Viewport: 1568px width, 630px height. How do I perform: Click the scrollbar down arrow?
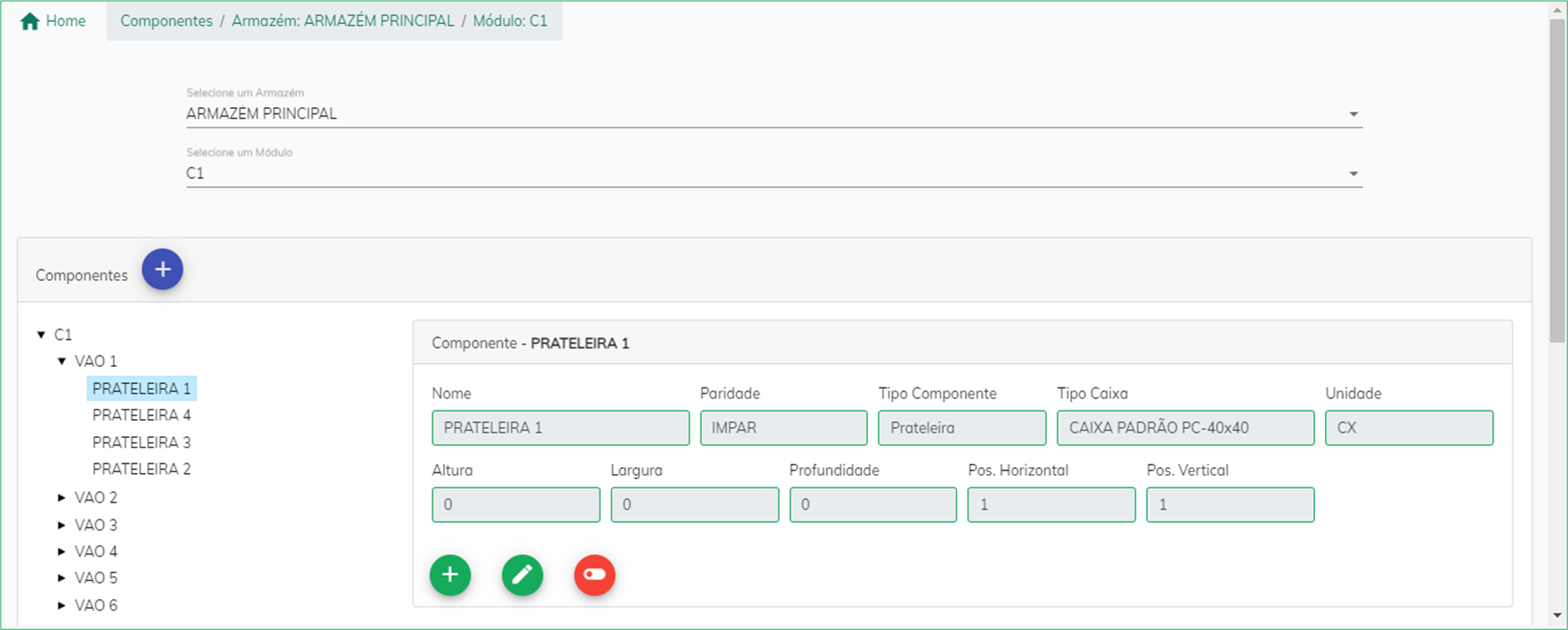1558,615
